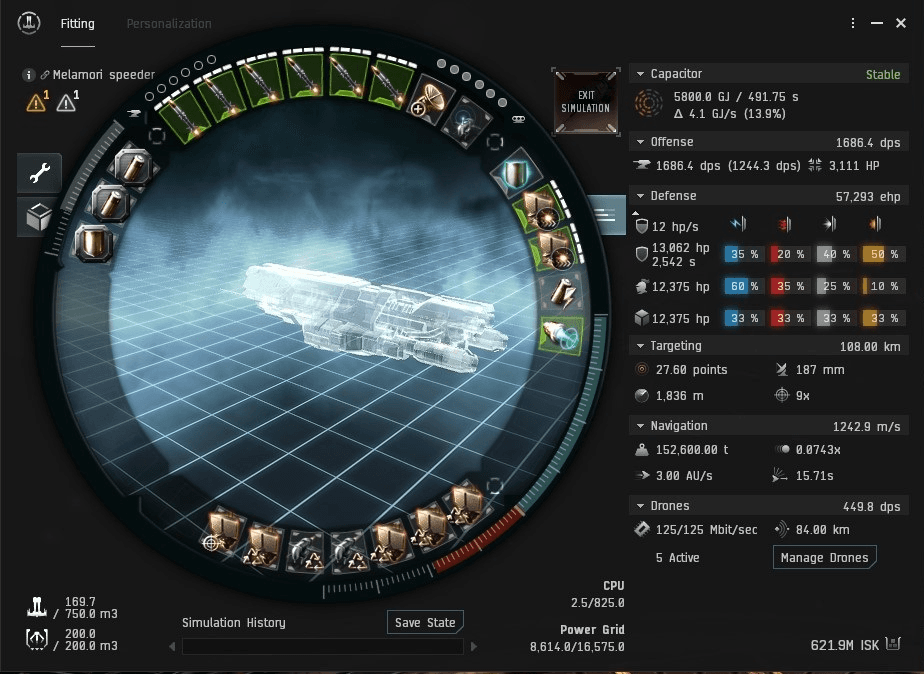Open the wrench hardware browser panel
Viewport: 924px width, 674px height.
39,173
